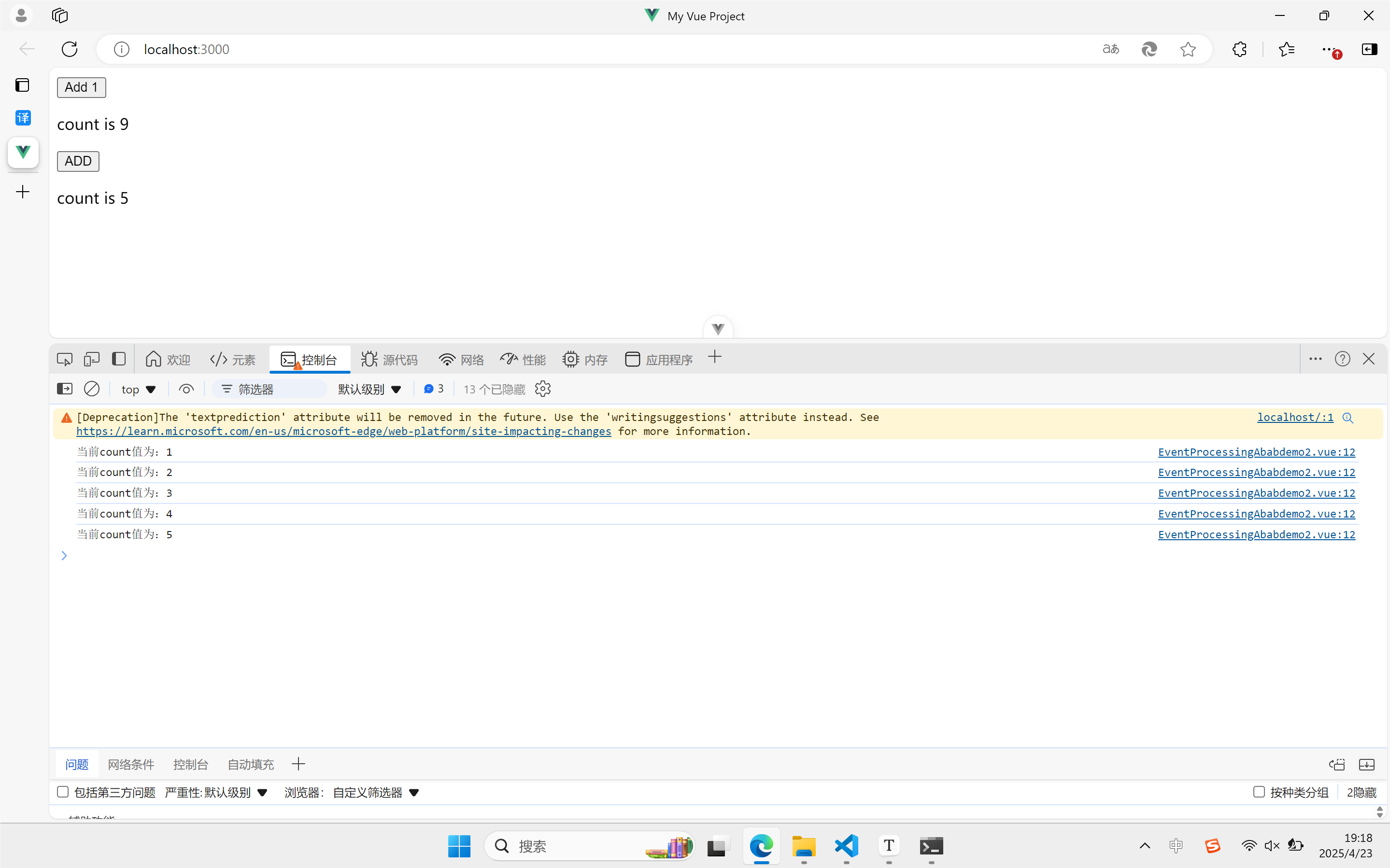The height and width of the screenshot is (868, 1390).
Task: Open browser extensions puzzle icon
Action: click(1239, 49)
